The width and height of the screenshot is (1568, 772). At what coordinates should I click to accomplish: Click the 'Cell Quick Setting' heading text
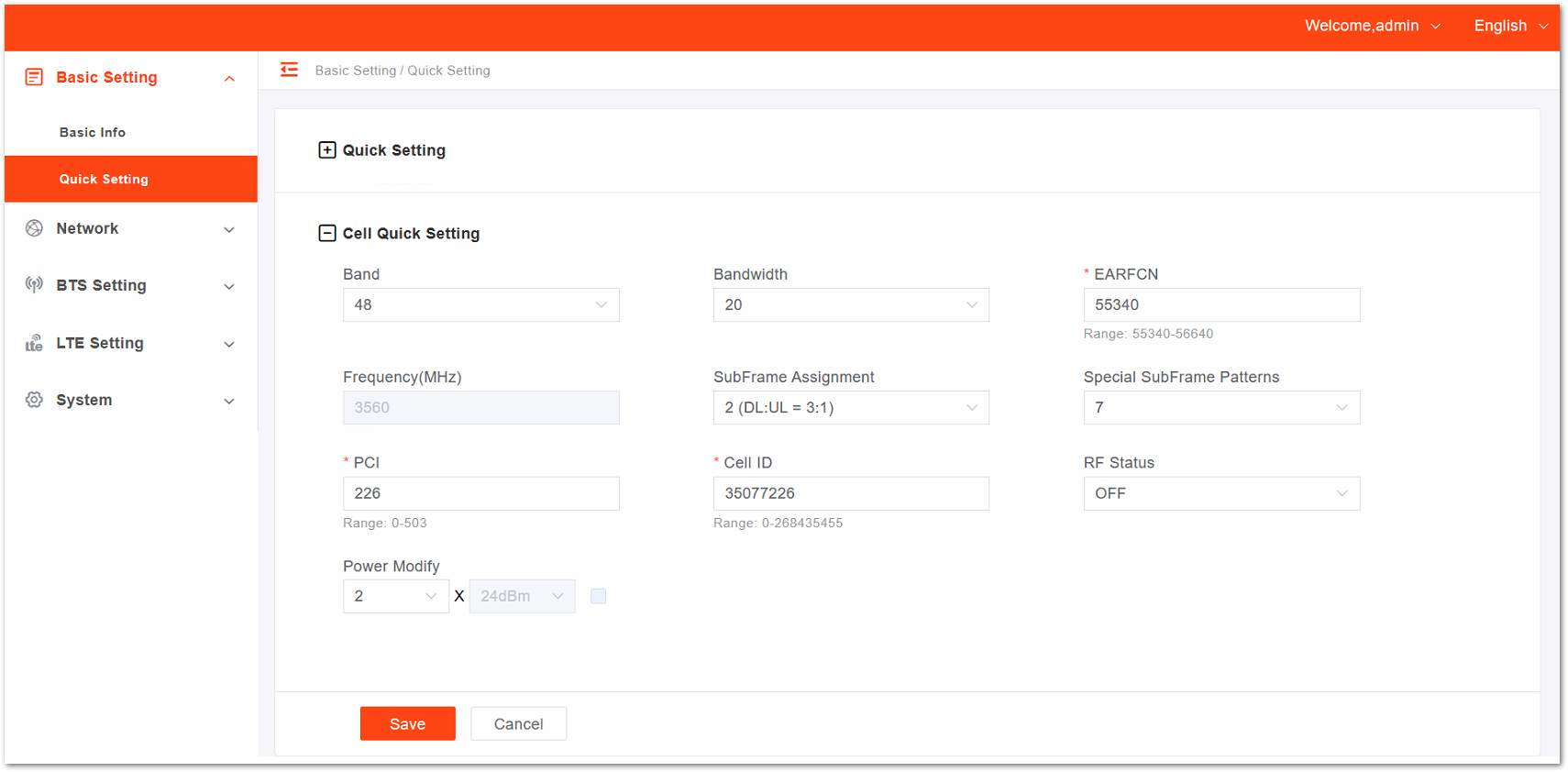coord(411,233)
